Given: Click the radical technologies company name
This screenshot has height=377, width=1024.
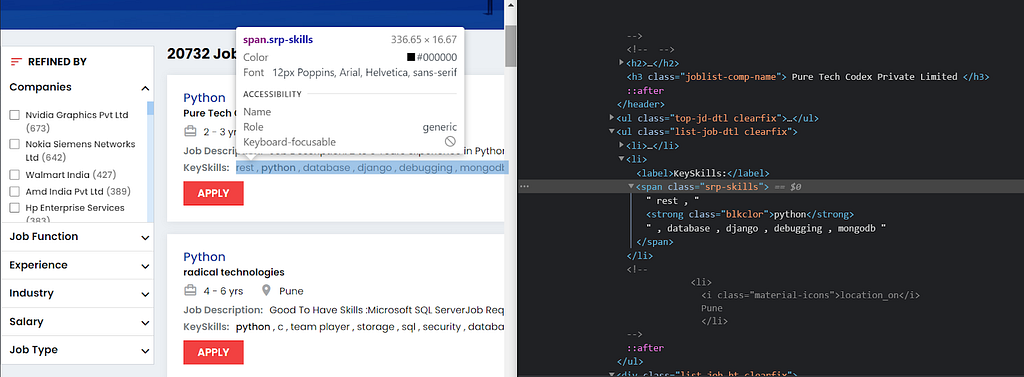Looking at the screenshot, I should 234,272.
